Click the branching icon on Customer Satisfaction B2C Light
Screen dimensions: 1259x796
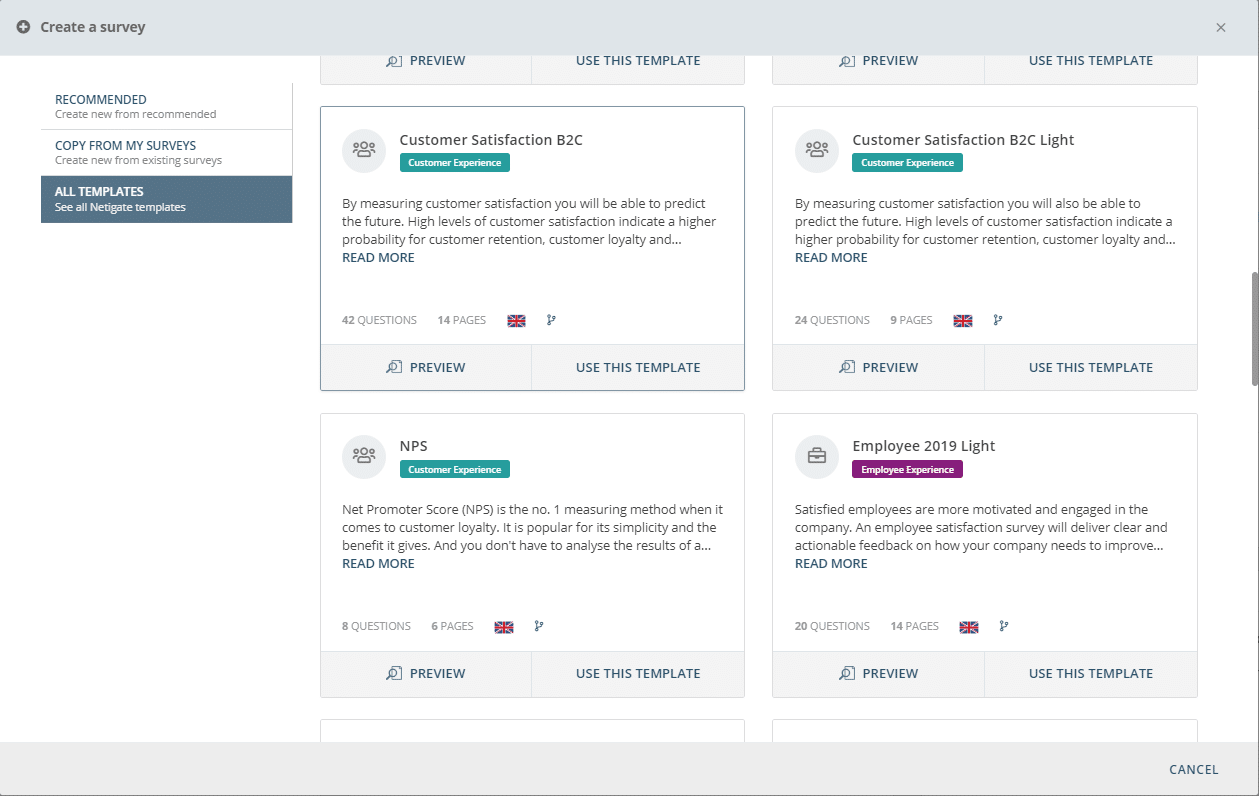[x=998, y=320]
